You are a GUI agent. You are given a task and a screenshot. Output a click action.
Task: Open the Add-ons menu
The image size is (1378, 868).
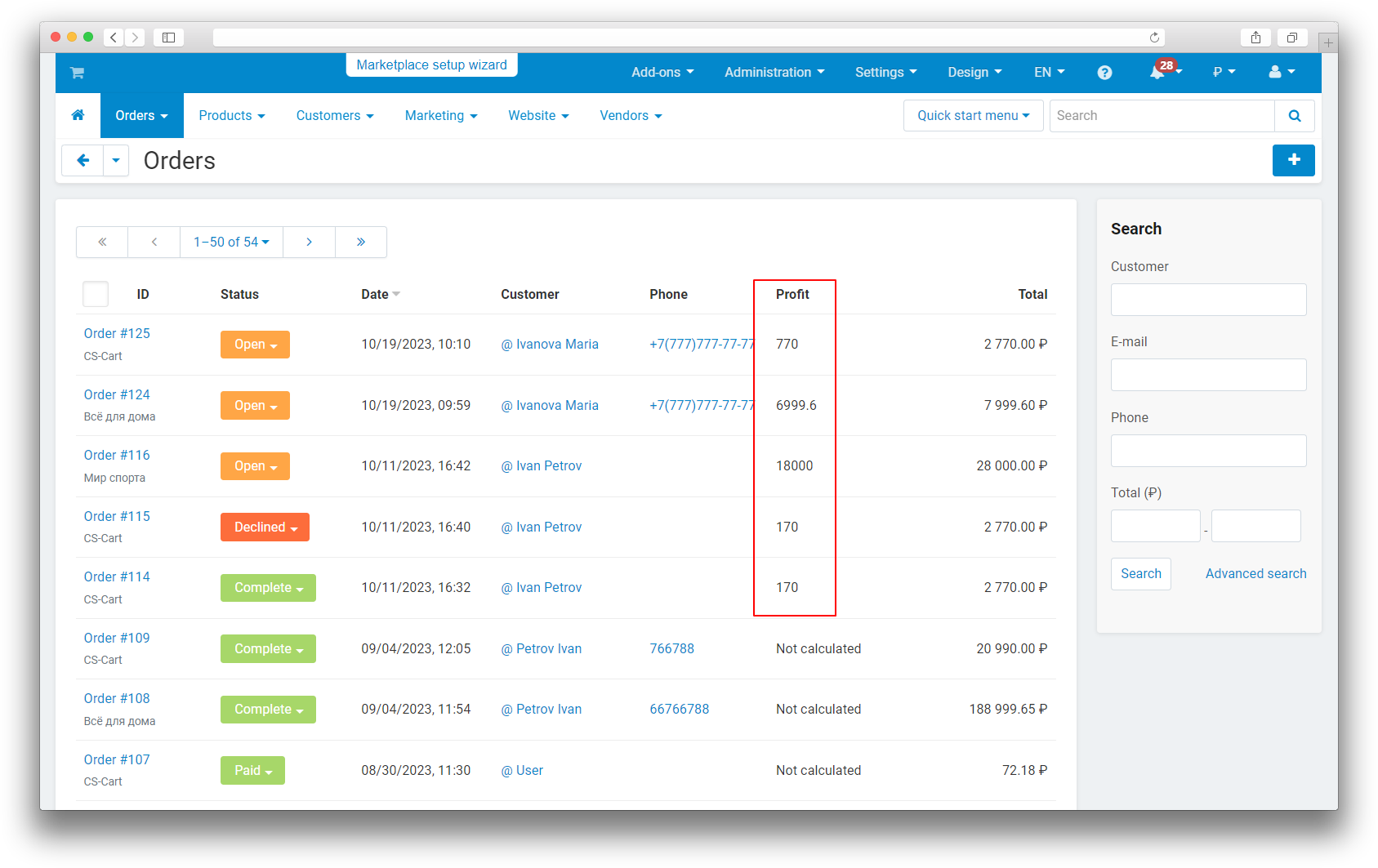[662, 73]
